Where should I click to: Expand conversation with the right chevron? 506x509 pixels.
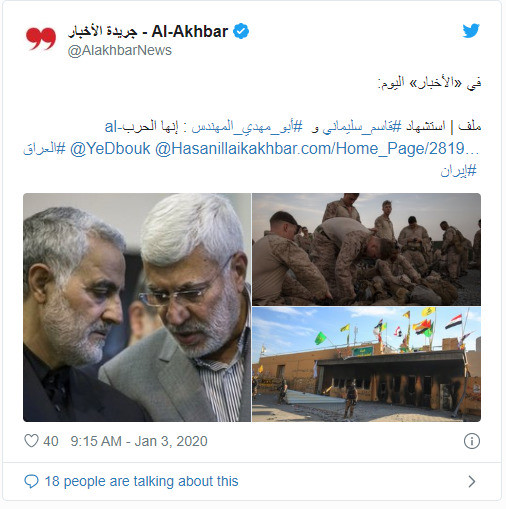click(x=471, y=481)
